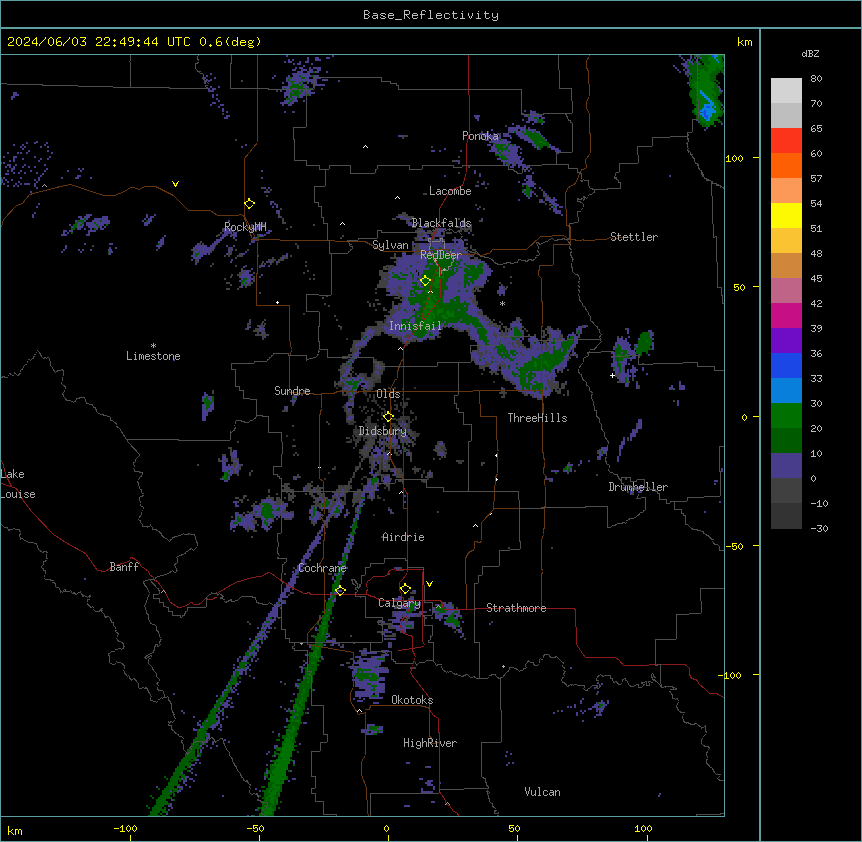862x842 pixels.
Task: Click the yellow diamond marker below RedDeer
Action: pyautogui.click(x=425, y=281)
